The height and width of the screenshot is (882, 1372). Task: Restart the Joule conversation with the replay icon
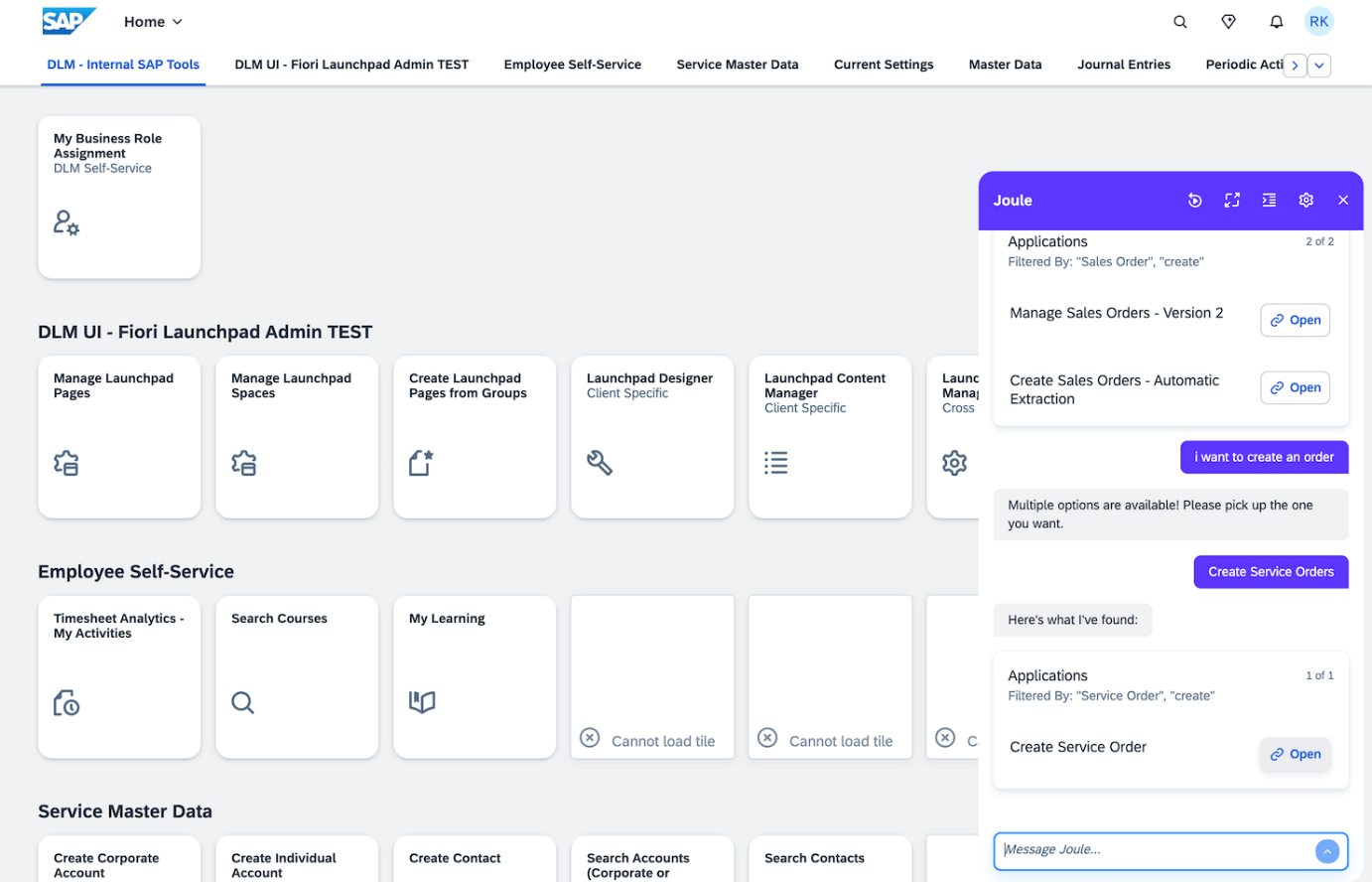coord(1194,200)
